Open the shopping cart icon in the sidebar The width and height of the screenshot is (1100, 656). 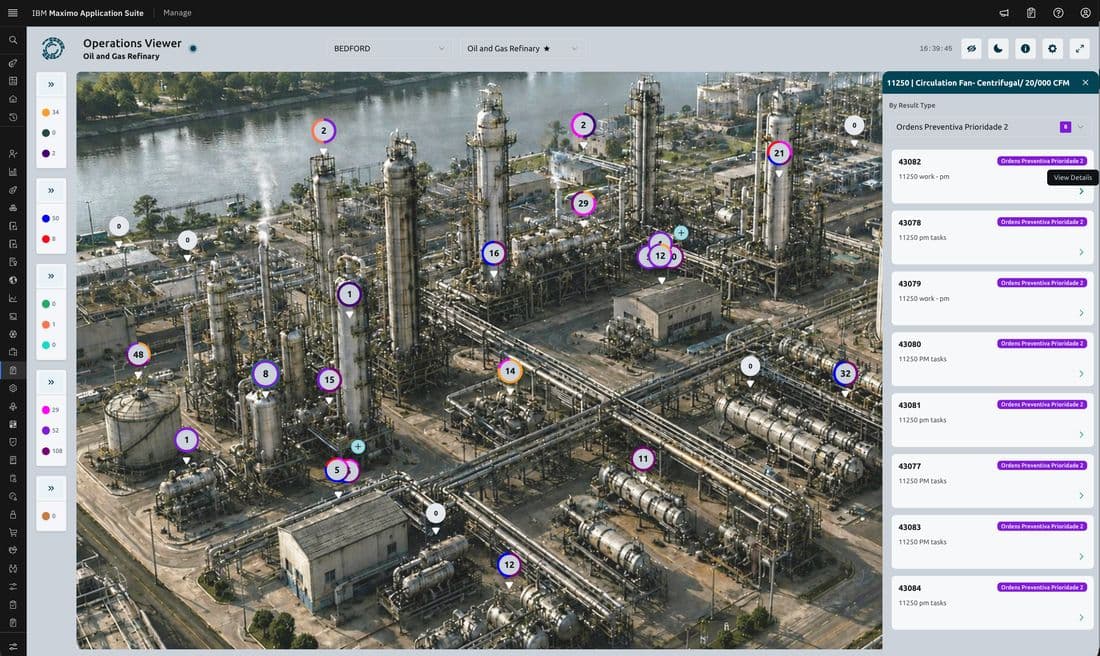(x=13, y=533)
